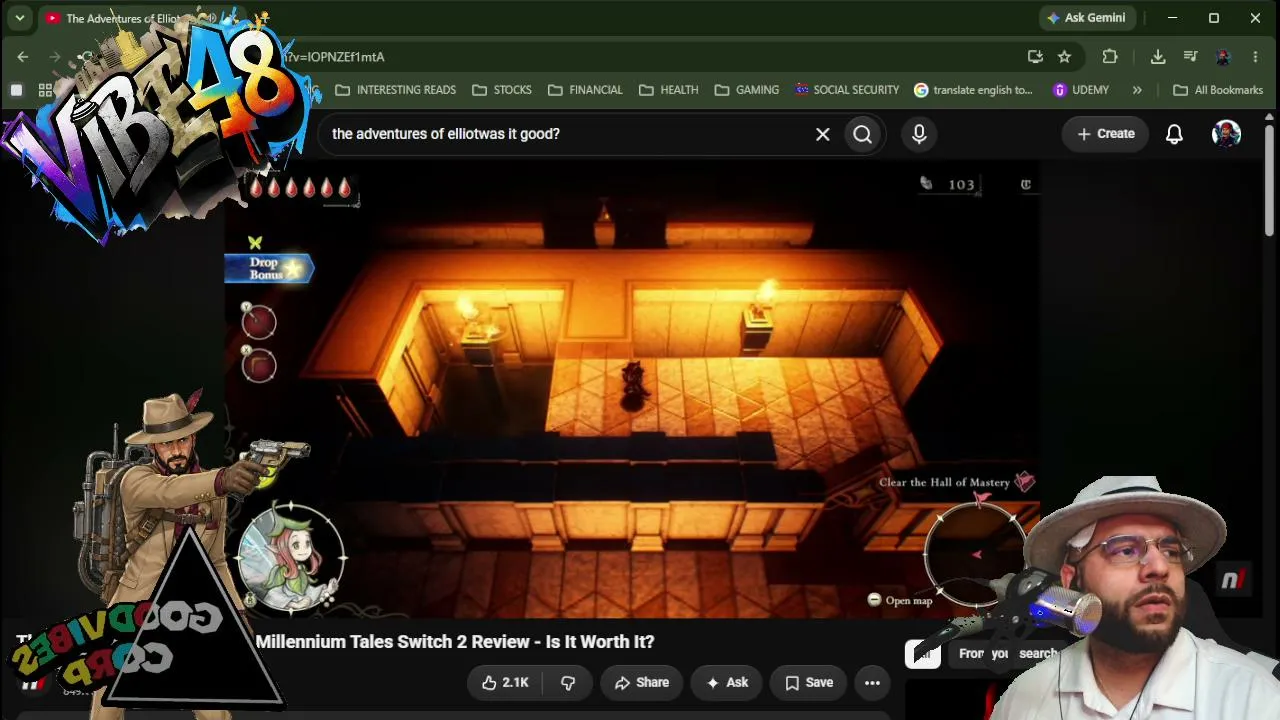Clear the YouTube search query with X
Image resolution: width=1280 pixels, height=720 pixels.
[x=823, y=134]
